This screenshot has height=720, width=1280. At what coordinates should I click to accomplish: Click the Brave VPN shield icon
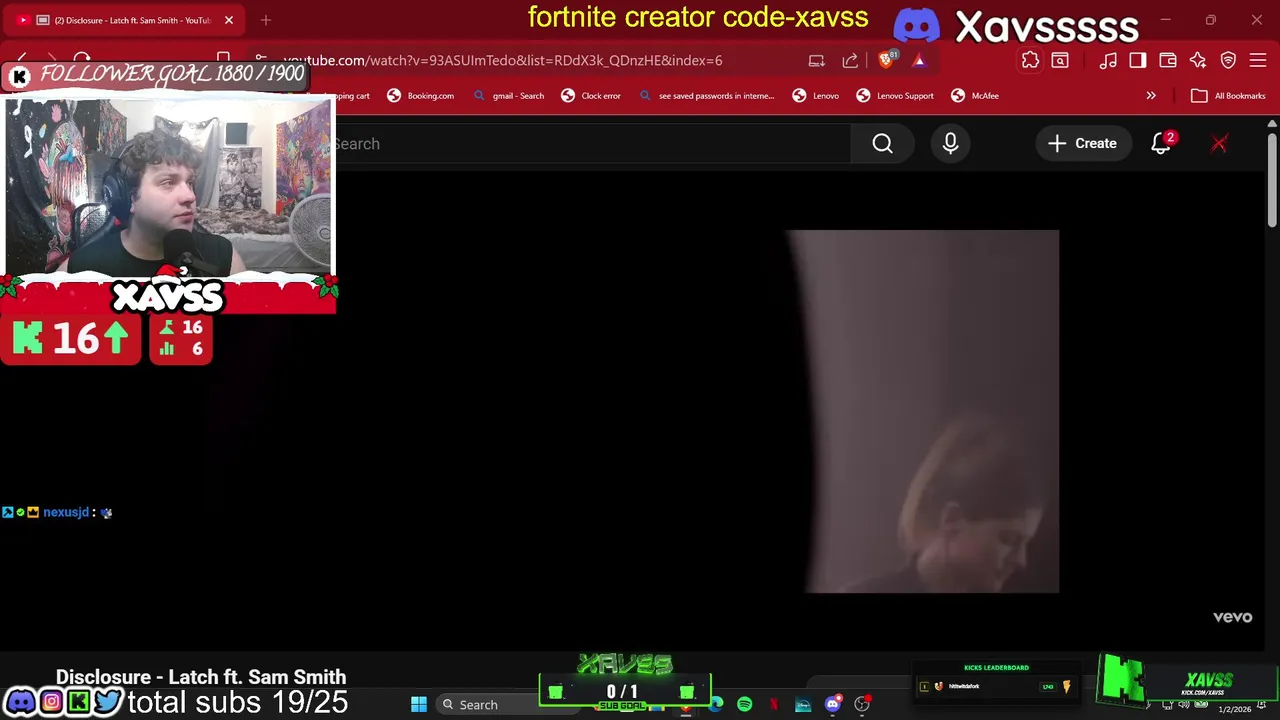[1228, 60]
